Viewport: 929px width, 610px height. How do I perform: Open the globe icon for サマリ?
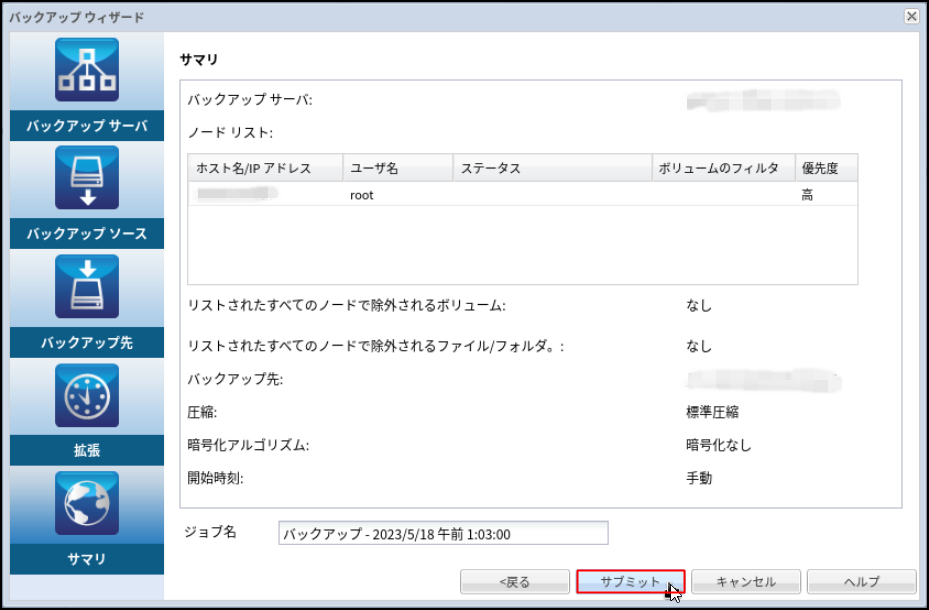pos(87,503)
